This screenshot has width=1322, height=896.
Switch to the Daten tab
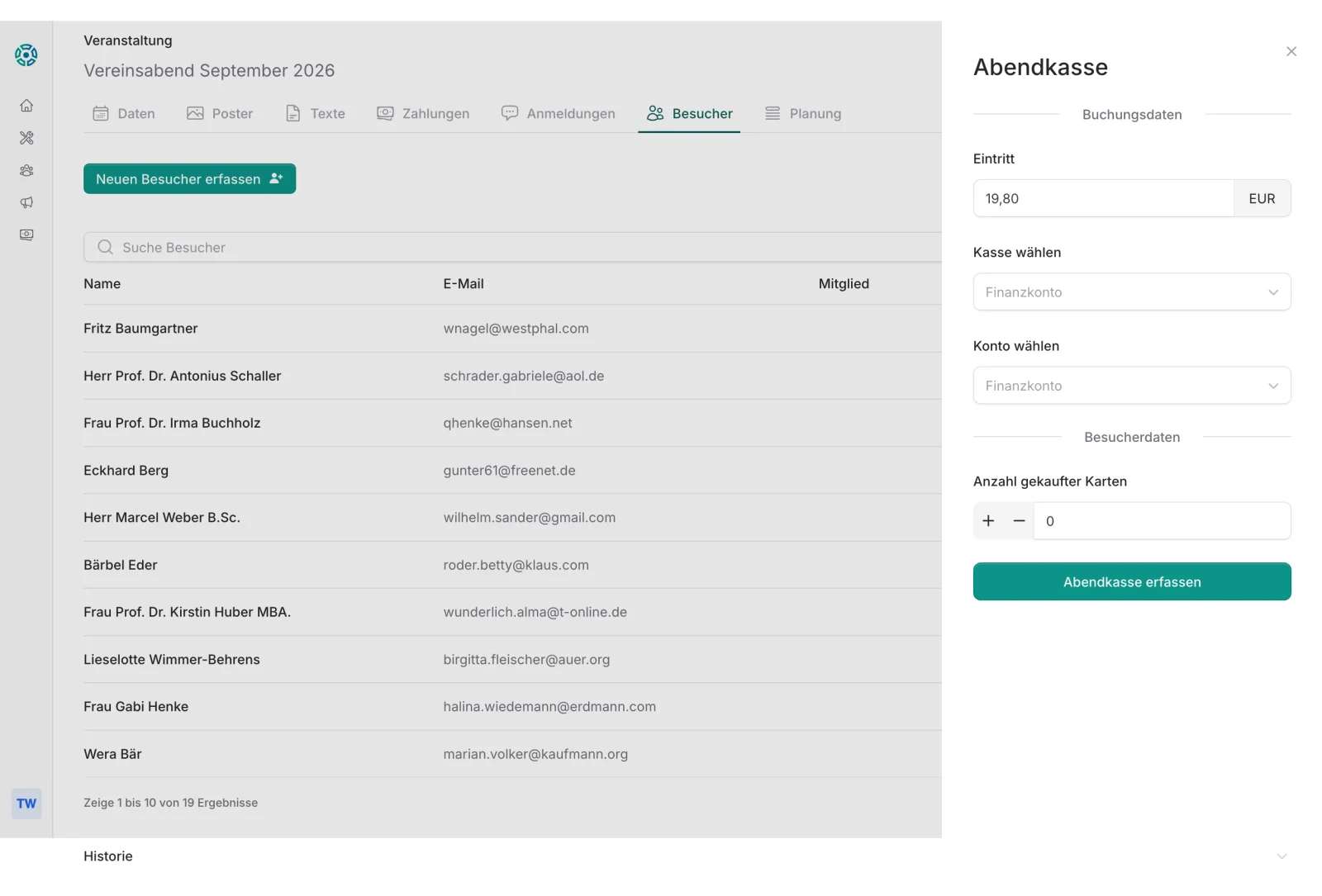tap(124, 114)
